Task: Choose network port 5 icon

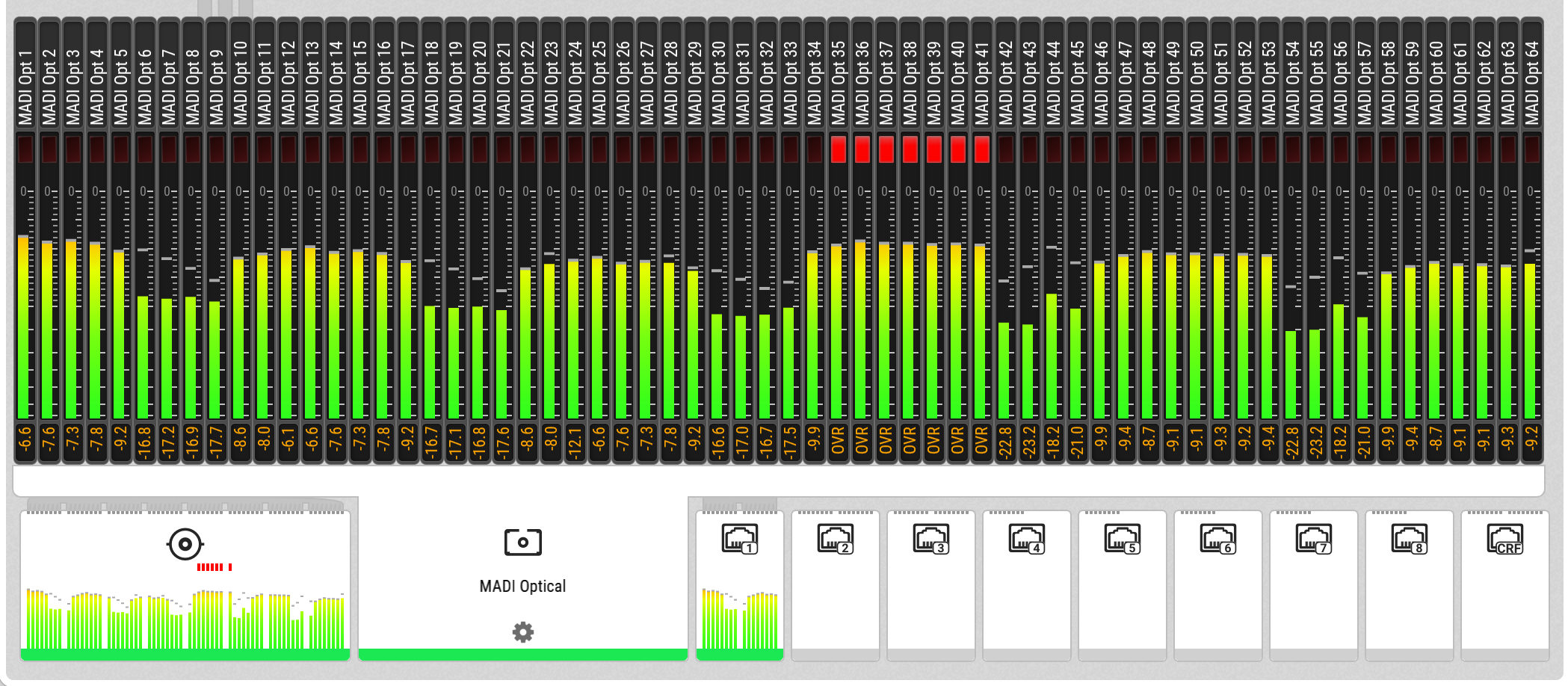Action: [x=1122, y=539]
